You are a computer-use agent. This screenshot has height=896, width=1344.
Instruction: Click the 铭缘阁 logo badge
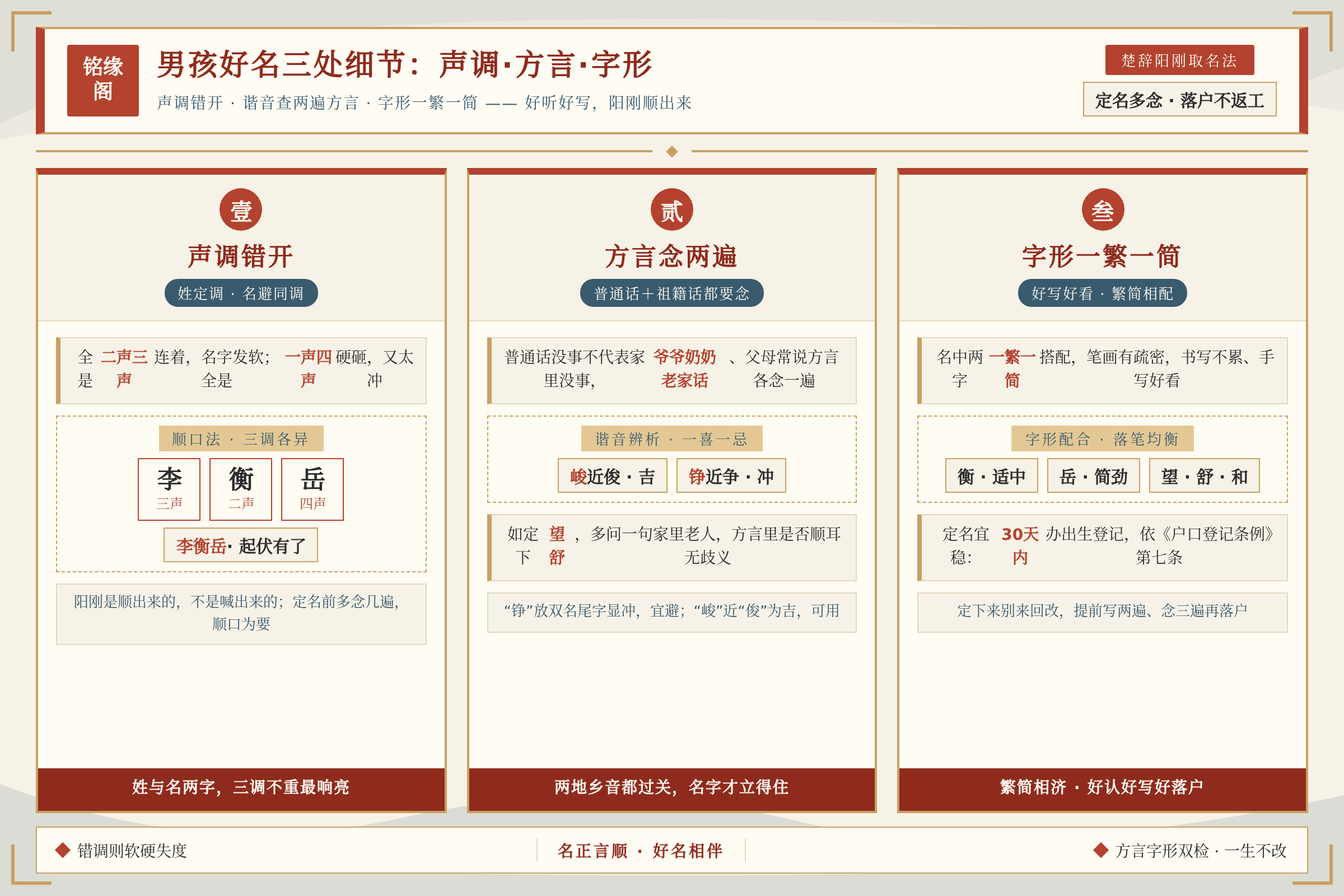pyautogui.click(x=103, y=81)
